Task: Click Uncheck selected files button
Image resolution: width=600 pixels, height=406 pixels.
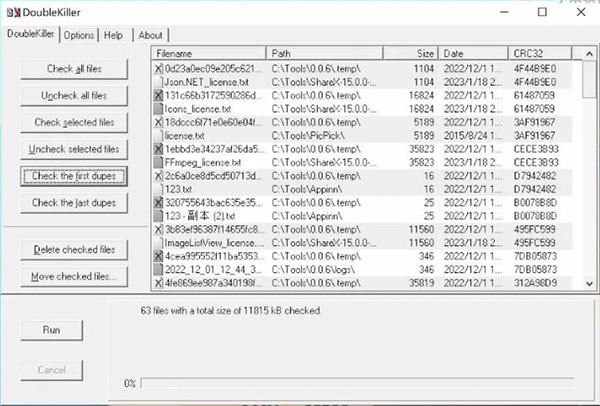Action: 74,149
